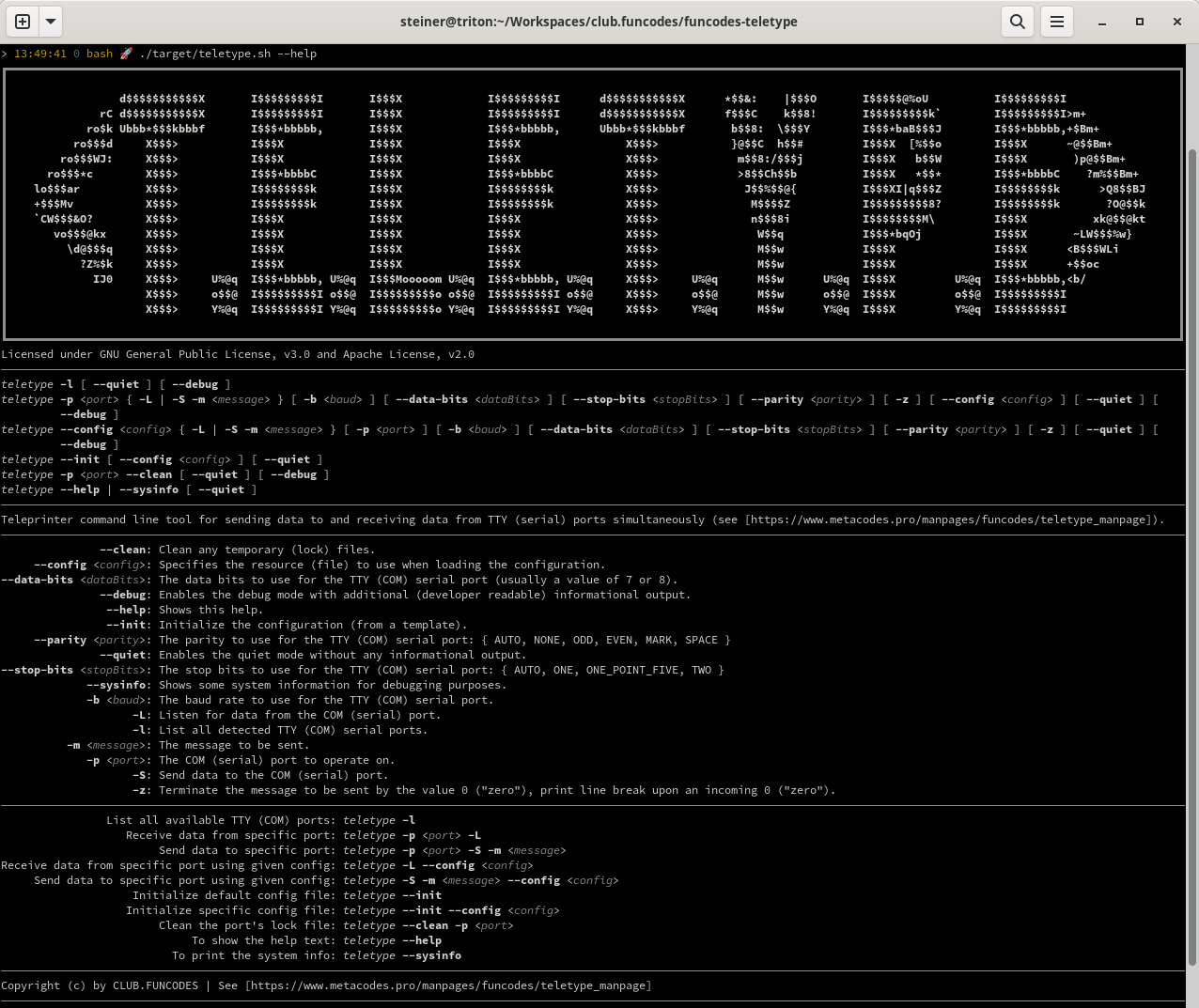Click 'To print the system info' example
This screenshot has height=1008, width=1199.
pos(317,955)
